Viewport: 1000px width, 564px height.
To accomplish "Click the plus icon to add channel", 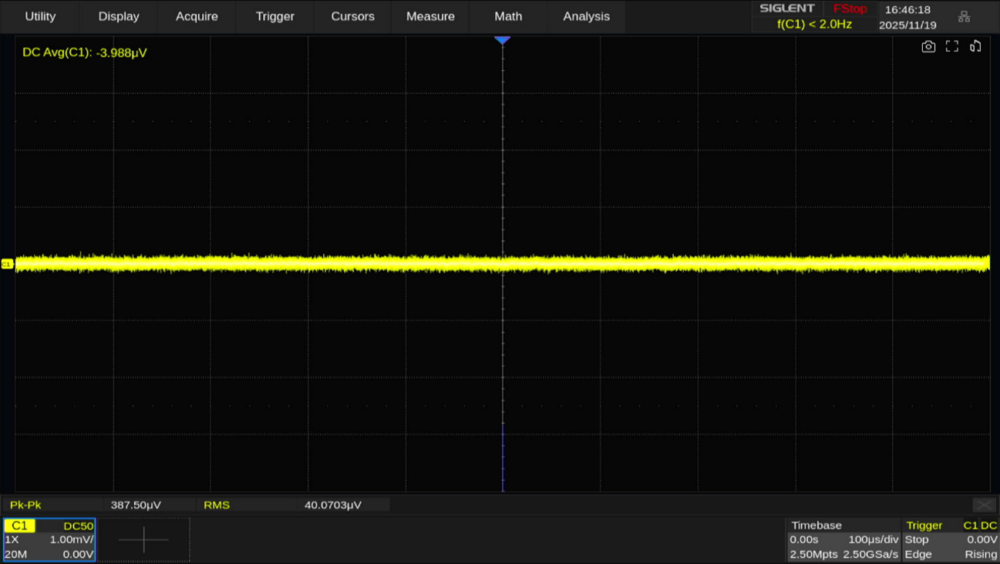I will (x=143, y=540).
